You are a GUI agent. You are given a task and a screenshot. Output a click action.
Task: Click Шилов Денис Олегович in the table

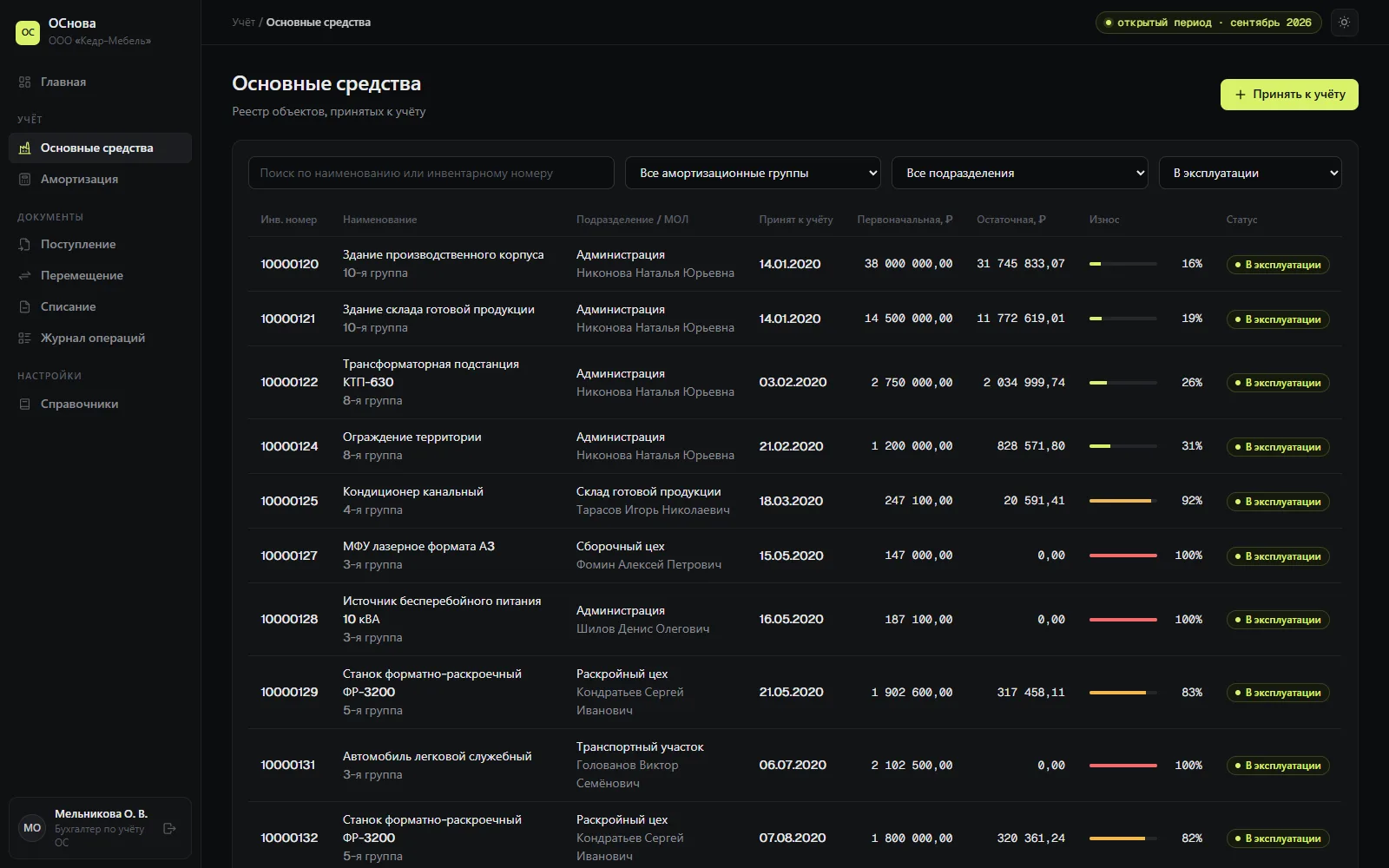pos(642,628)
